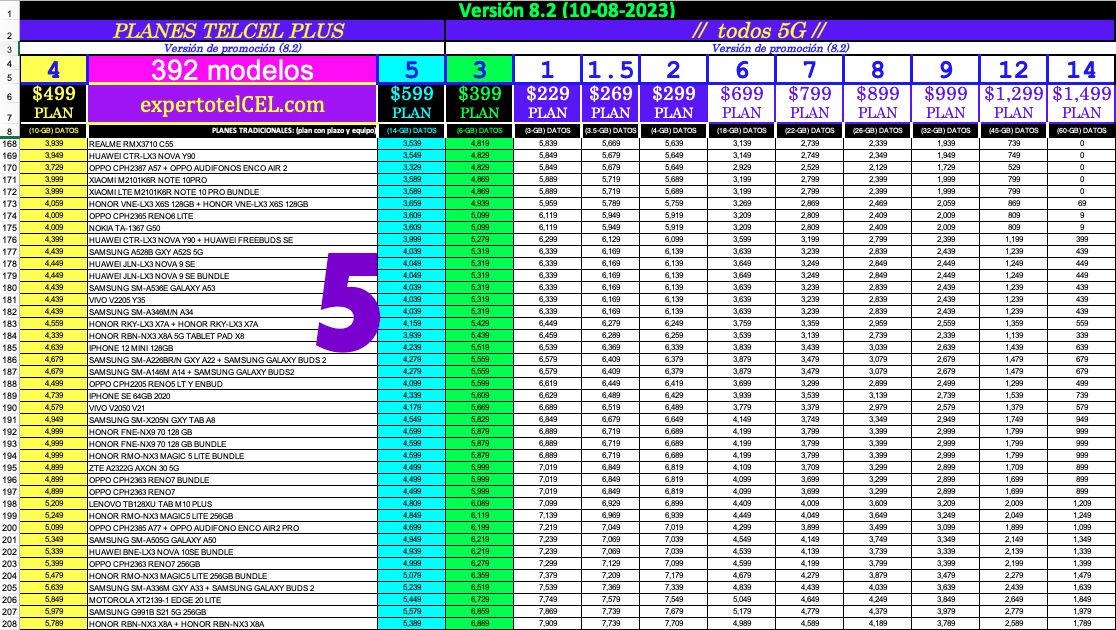Viewport: 1116px width, 630px height.
Task: Click 4,239 in the IPHONE 12 MINI row
Action: (411, 347)
